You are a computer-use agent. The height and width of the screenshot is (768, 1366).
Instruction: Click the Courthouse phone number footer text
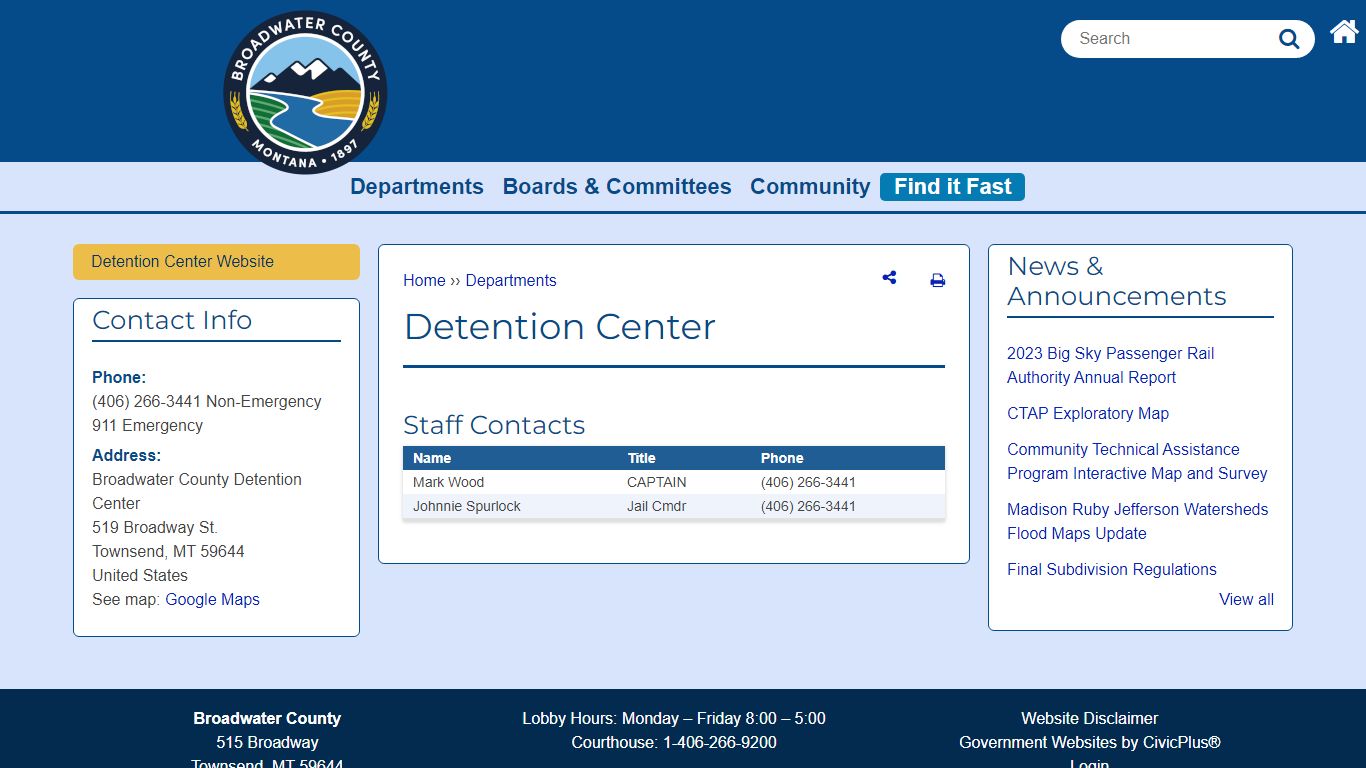pyautogui.click(x=674, y=743)
